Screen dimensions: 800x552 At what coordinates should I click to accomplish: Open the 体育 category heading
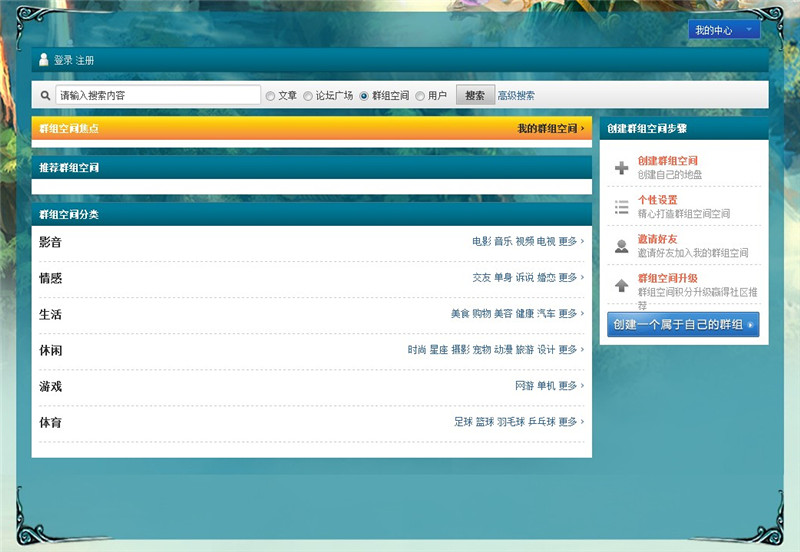[51, 422]
